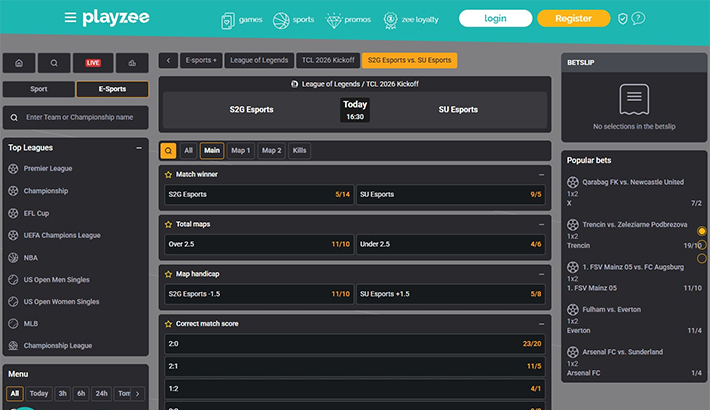Image resolution: width=710 pixels, height=410 pixels.
Task: Click the Qarabag vs Newcastle ball icon
Action: coord(573,182)
